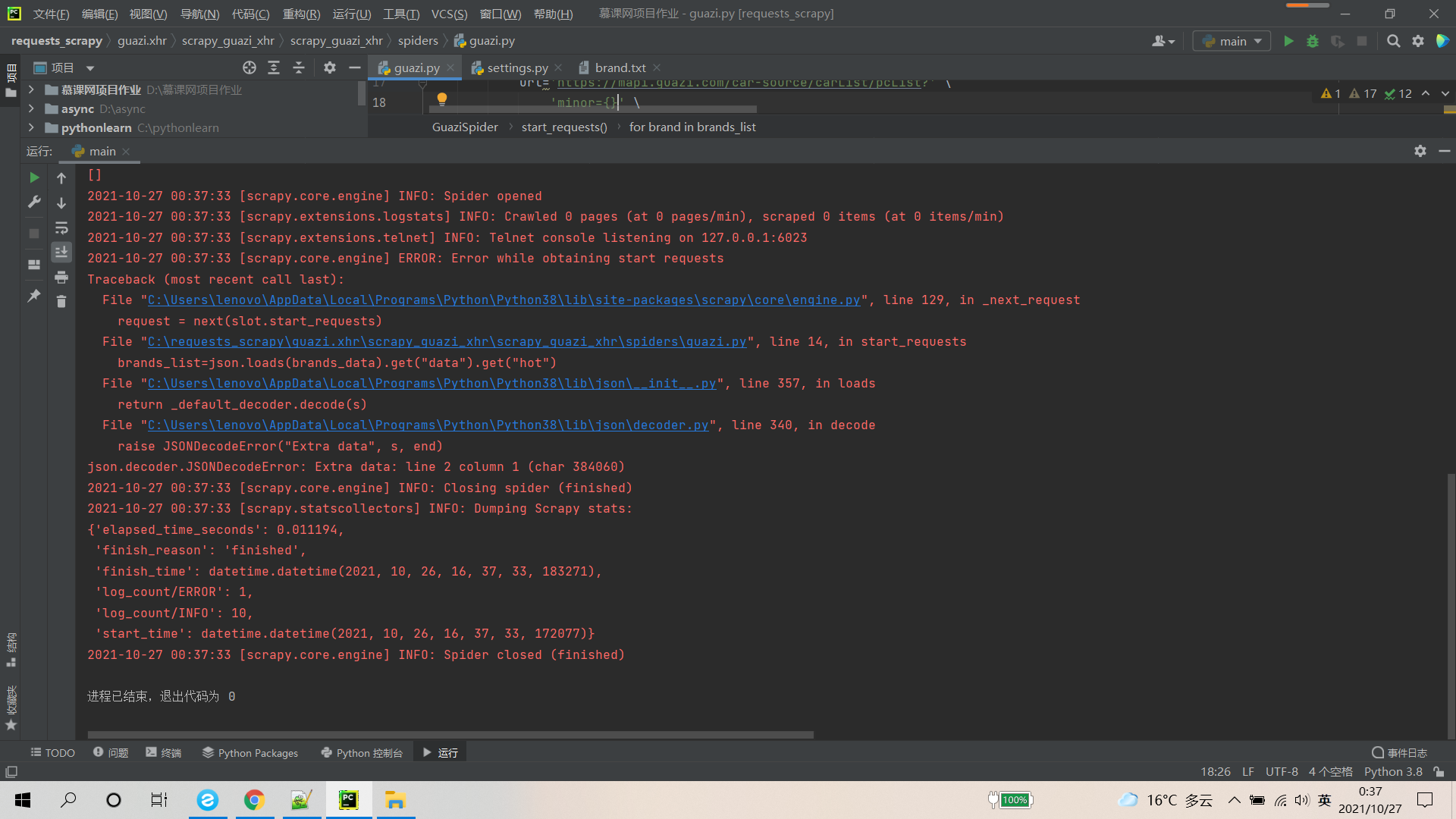1456x819 pixels.
Task: Click the print output icon in run panel
Action: [x=61, y=277]
